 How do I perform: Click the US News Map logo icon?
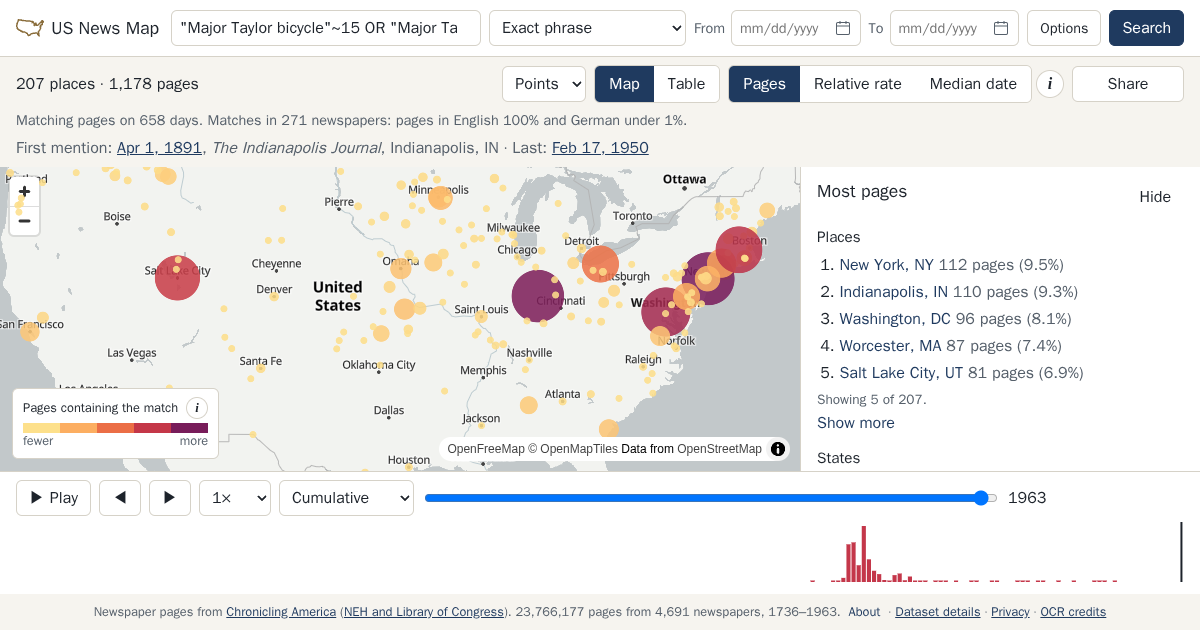tap(30, 28)
